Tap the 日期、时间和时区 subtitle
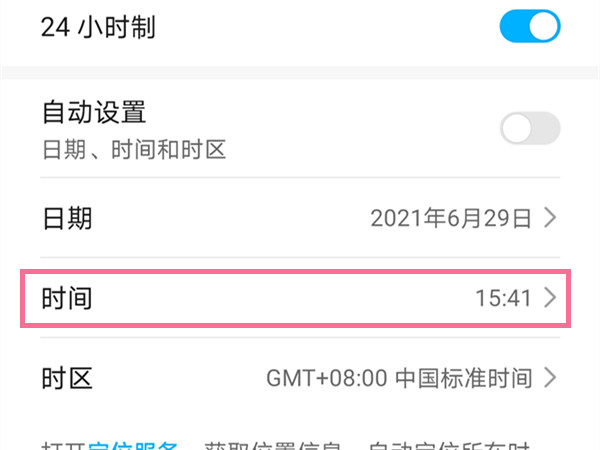 [x=133, y=150]
